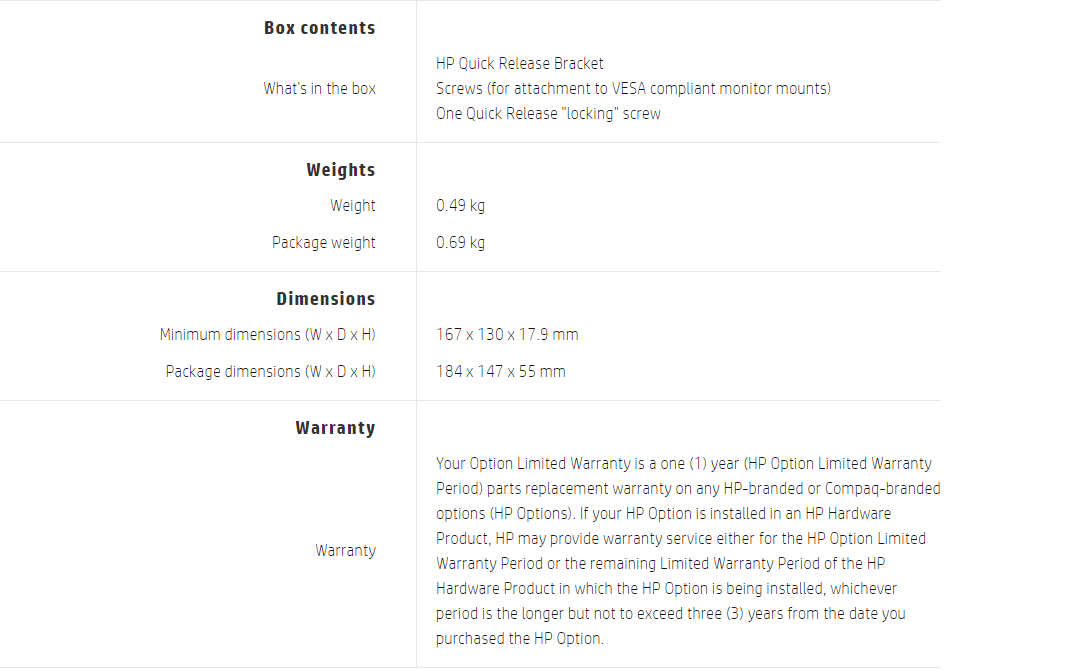Screen dimensions: 1078x669
Task: Click the bold Warranty section heading
Action: pos(335,428)
